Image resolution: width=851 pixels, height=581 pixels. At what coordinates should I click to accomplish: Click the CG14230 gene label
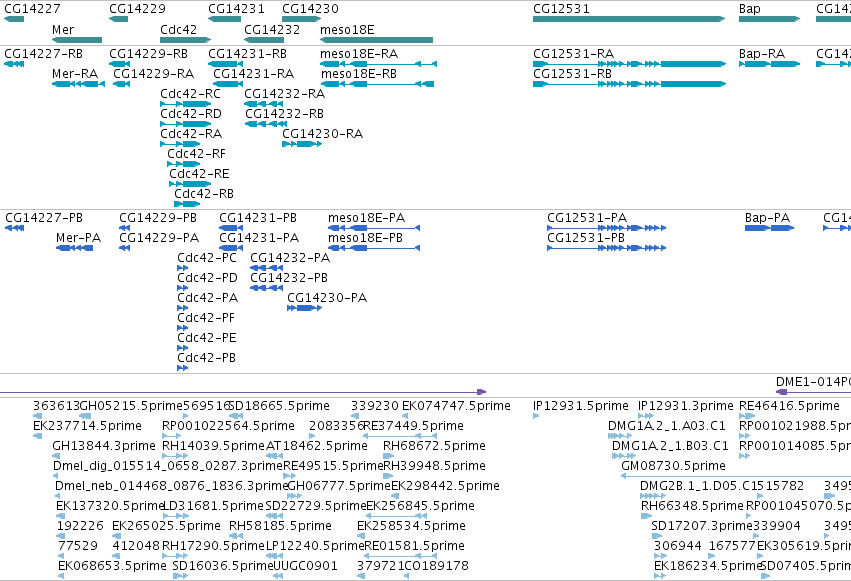(310, 9)
